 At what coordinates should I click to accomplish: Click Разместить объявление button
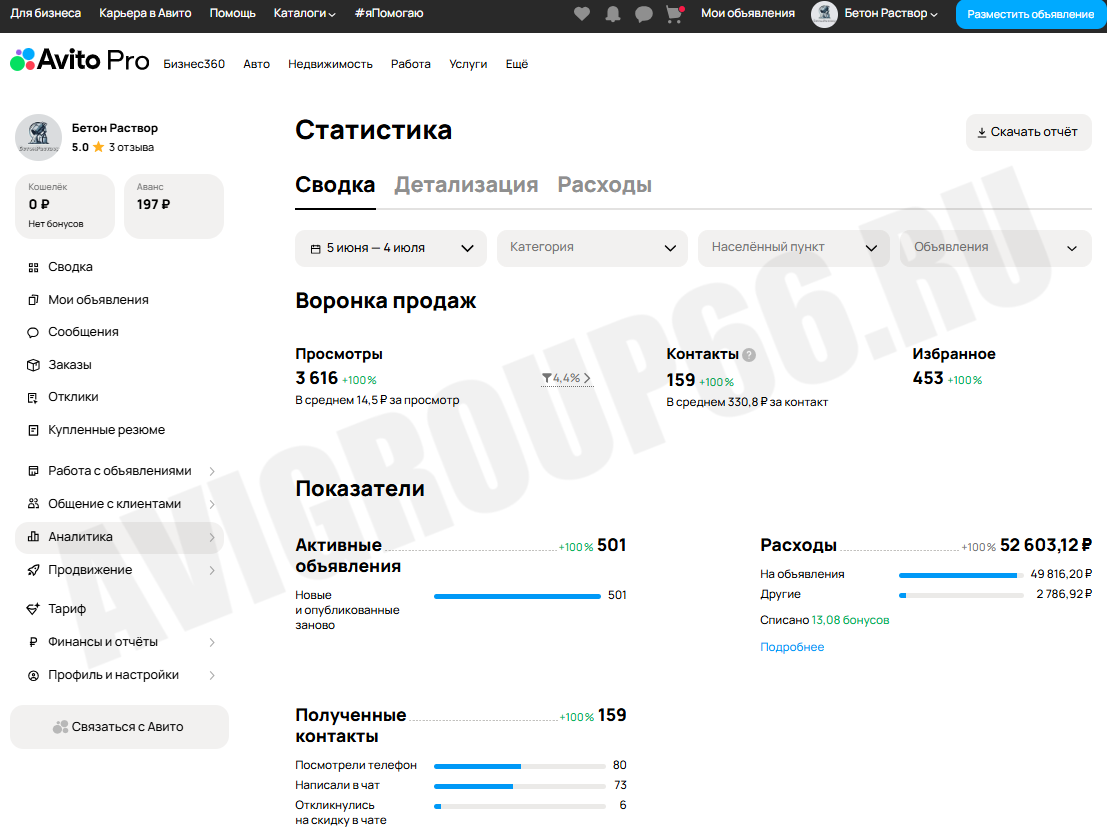[x=1031, y=14]
